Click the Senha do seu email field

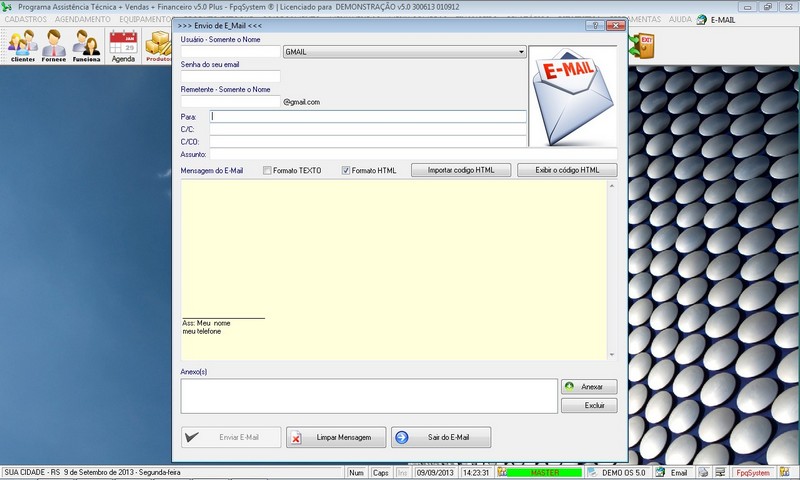point(231,77)
